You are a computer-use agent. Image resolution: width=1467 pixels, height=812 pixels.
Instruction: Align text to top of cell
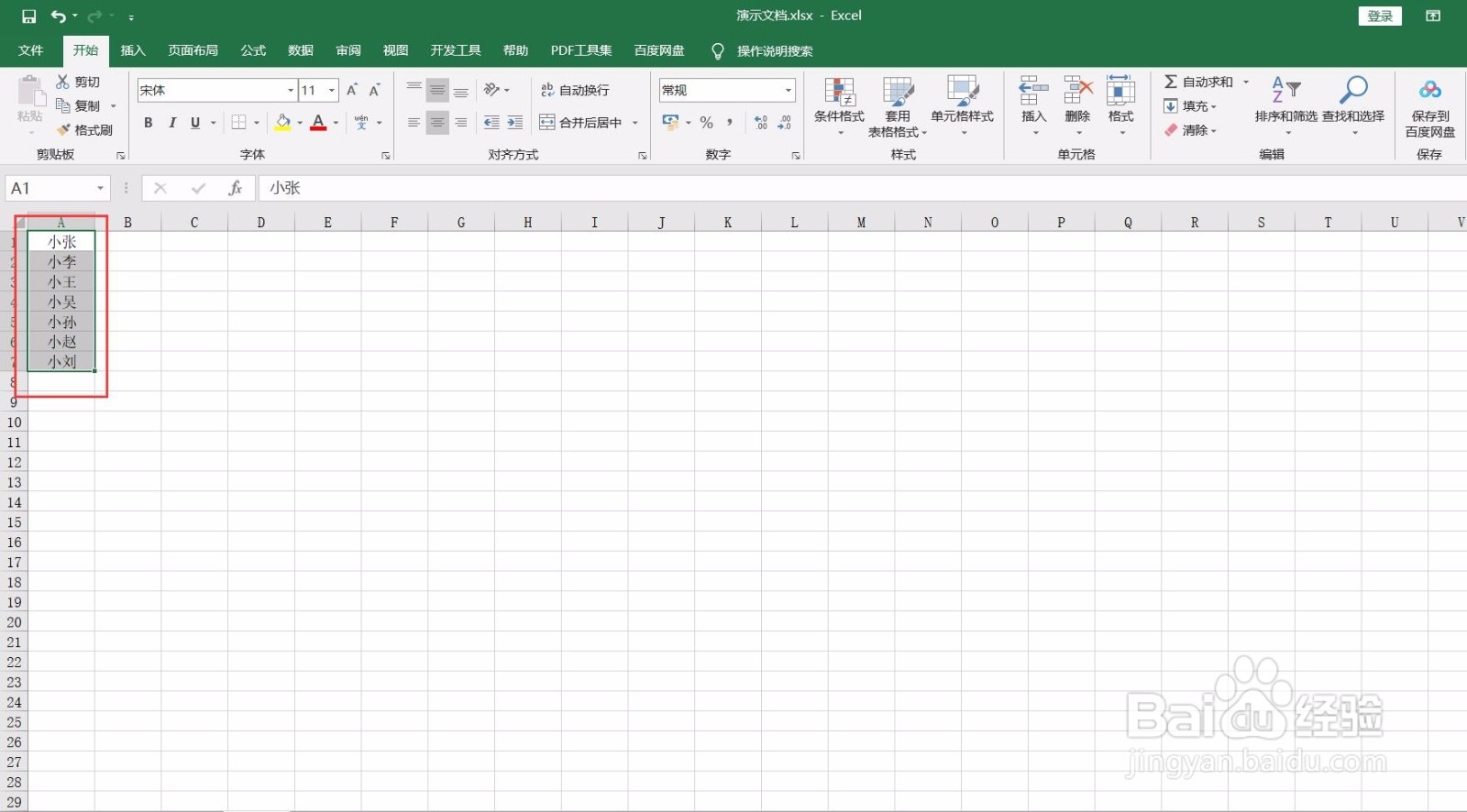(x=414, y=89)
